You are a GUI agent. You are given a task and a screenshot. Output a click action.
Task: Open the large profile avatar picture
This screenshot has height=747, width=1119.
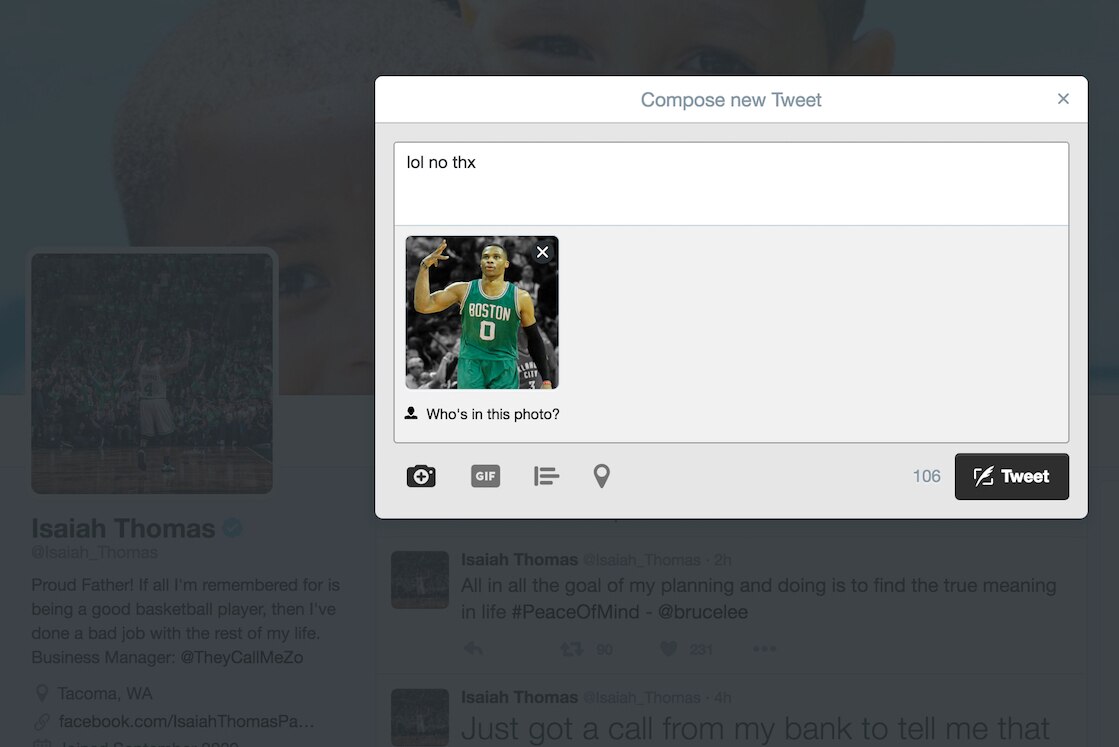[x=152, y=373]
